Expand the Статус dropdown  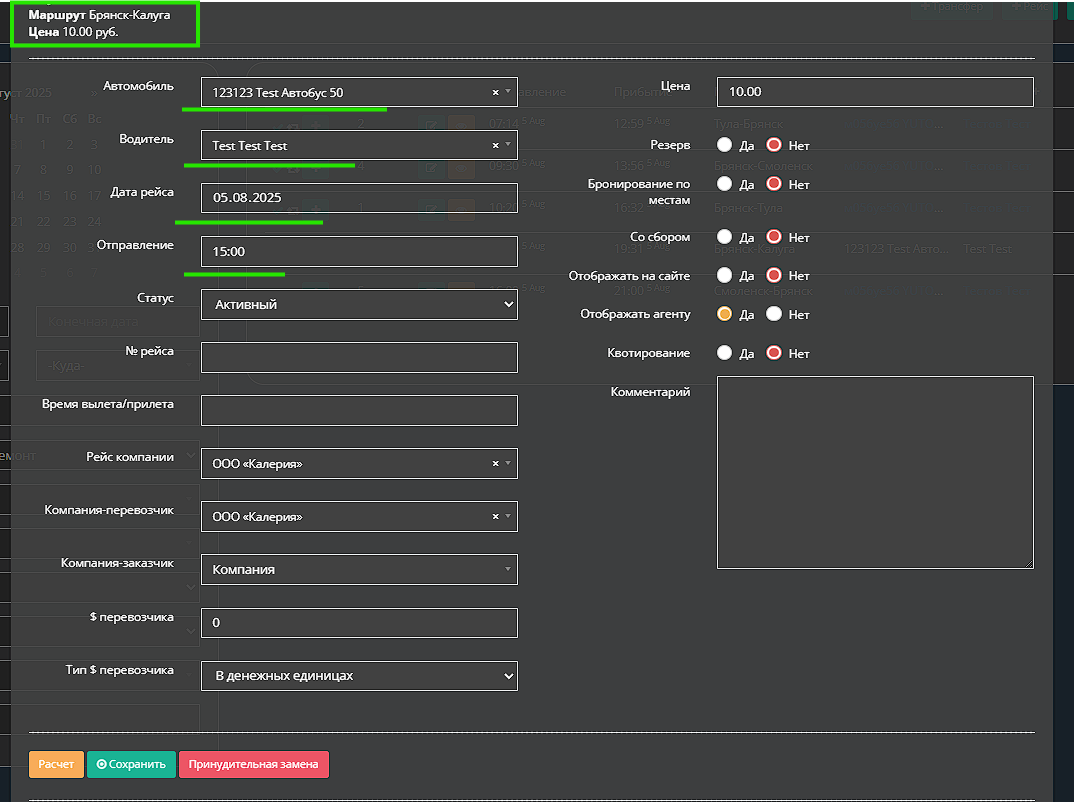coord(359,304)
